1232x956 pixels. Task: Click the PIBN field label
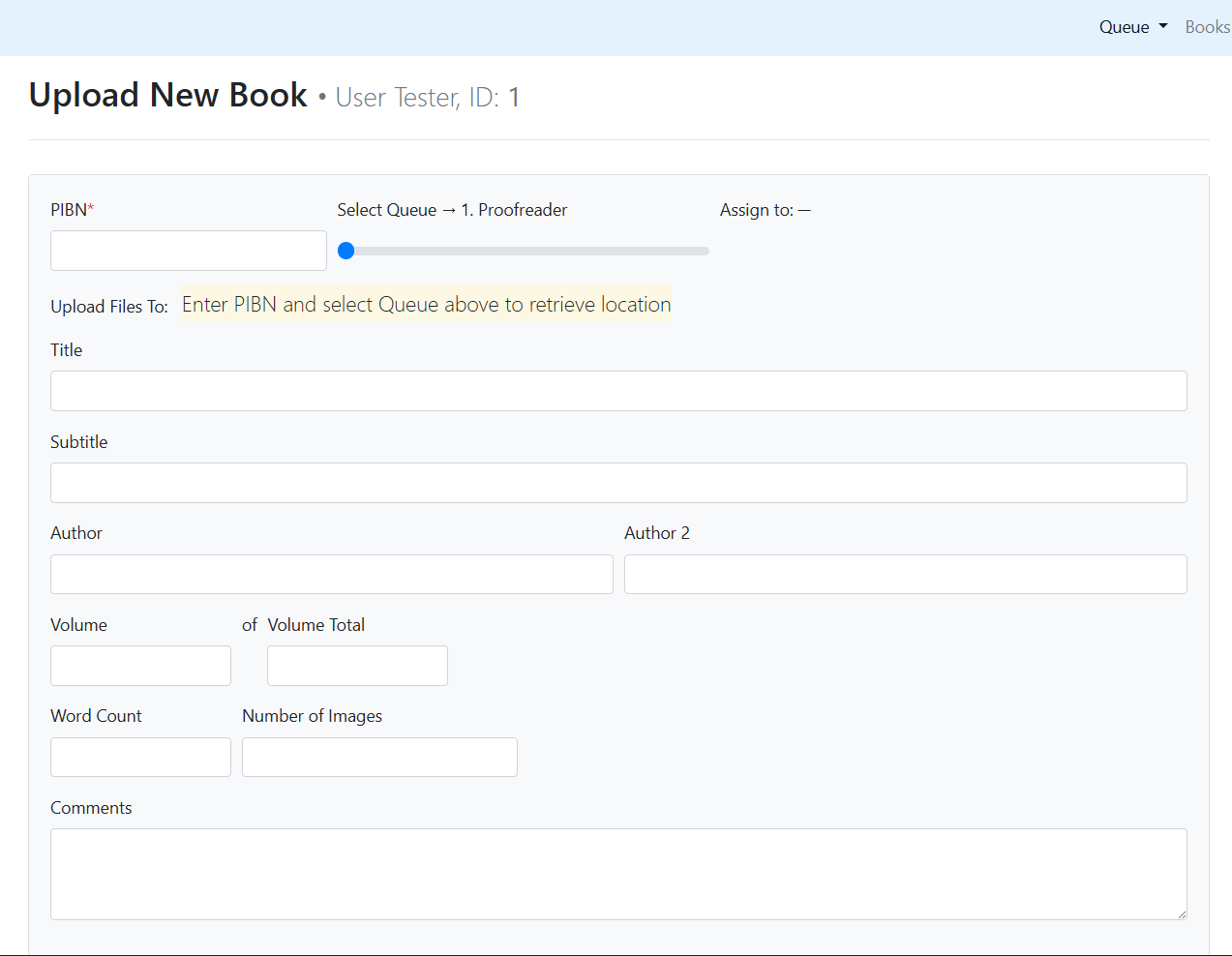(72, 210)
